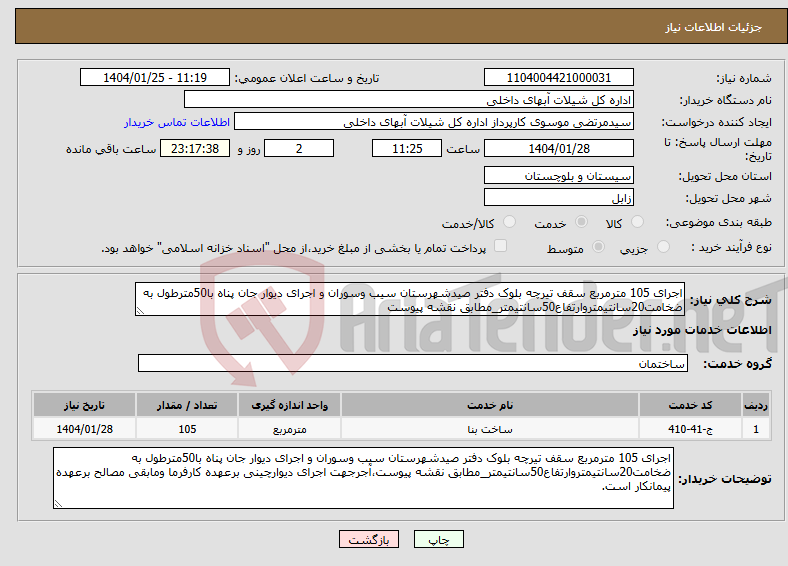Viewport: 788px width, 566px height.
Task: Click the deadline time field 11:25
Action: pos(407,148)
